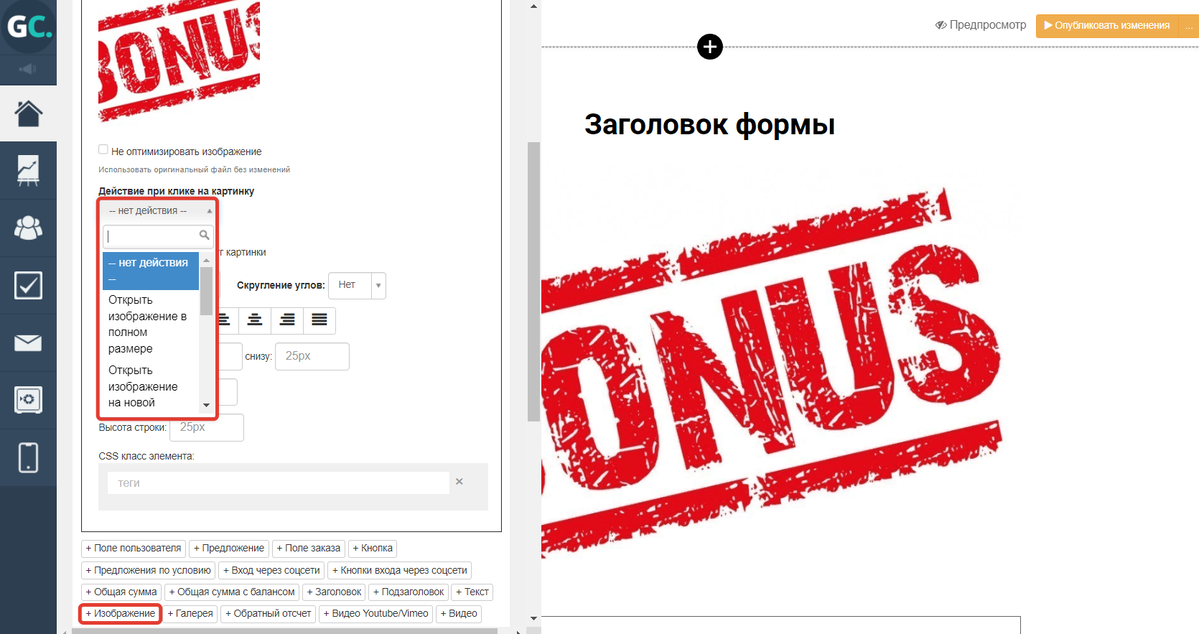Open the home section in sidebar
1199x634 pixels.
[x=28, y=114]
